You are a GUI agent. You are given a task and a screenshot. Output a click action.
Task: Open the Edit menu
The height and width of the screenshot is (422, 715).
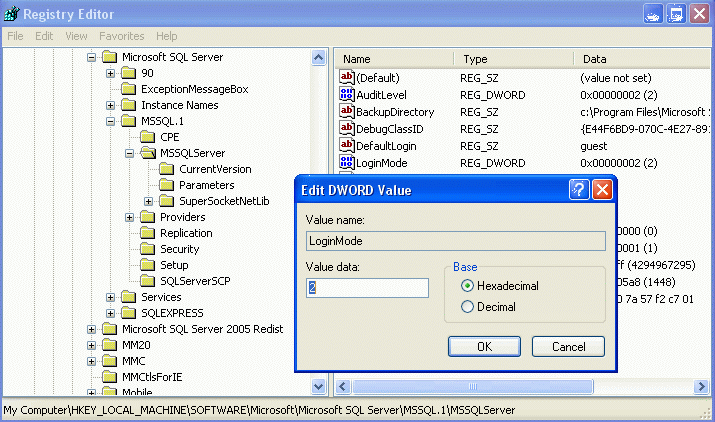coord(44,36)
